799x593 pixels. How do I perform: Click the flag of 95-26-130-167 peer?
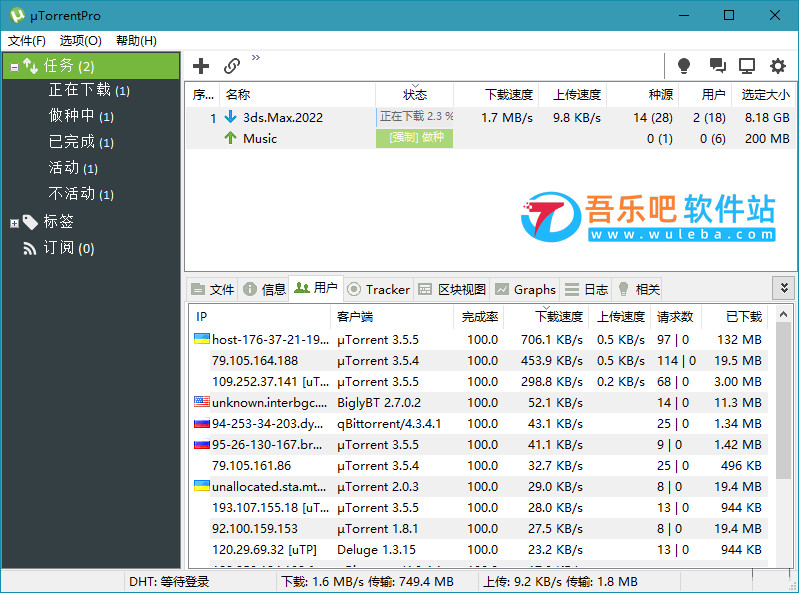[x=202, y=444]
